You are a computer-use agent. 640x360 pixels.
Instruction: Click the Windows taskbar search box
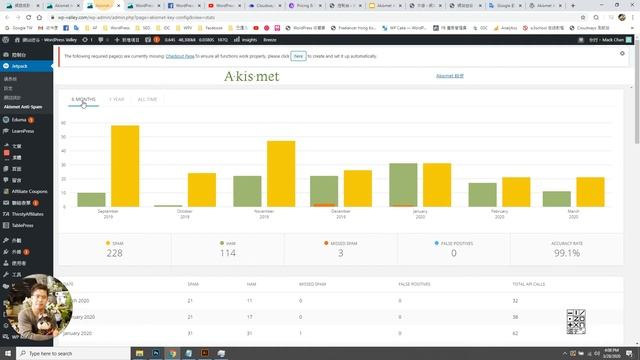click(73, 353)
